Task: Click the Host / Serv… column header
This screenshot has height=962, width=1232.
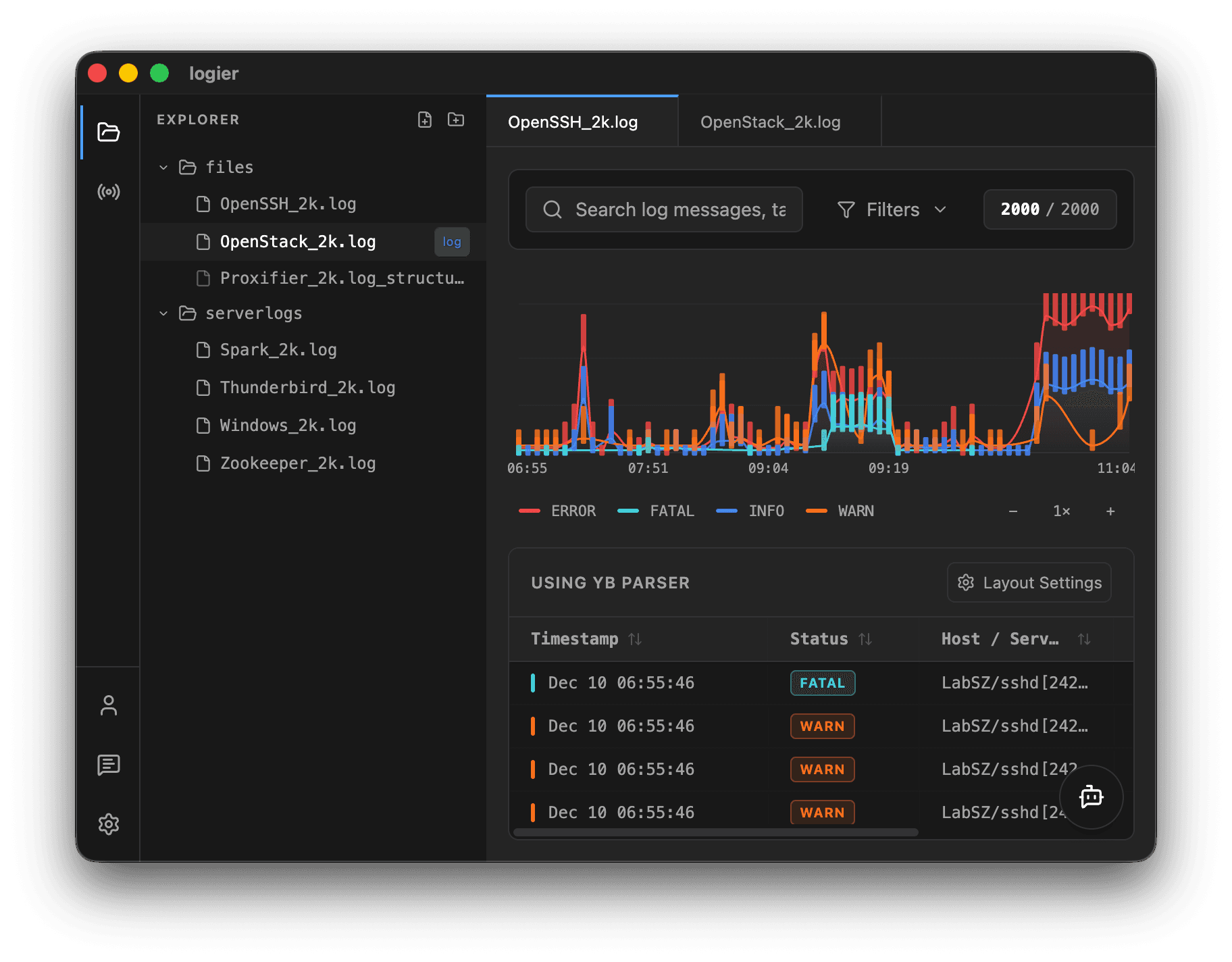Action: click(1017, 639)
